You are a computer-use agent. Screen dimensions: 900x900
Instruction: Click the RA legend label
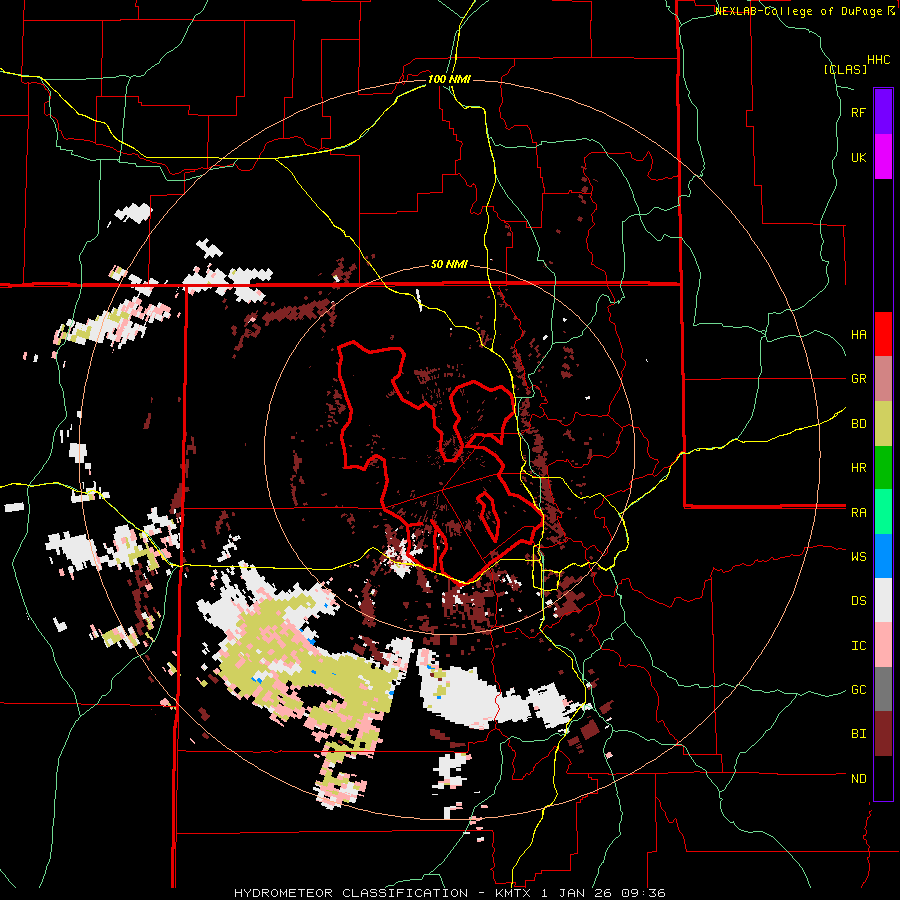click(858, 513)
